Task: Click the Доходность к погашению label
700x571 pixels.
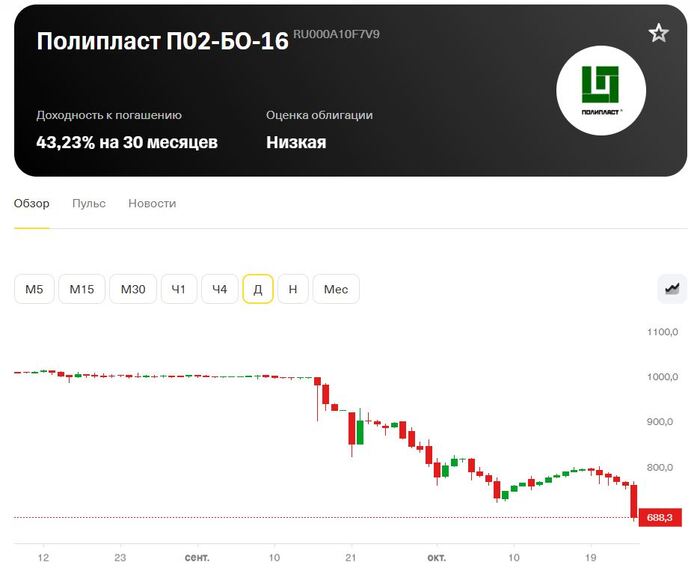Action: tap(109, 115)
